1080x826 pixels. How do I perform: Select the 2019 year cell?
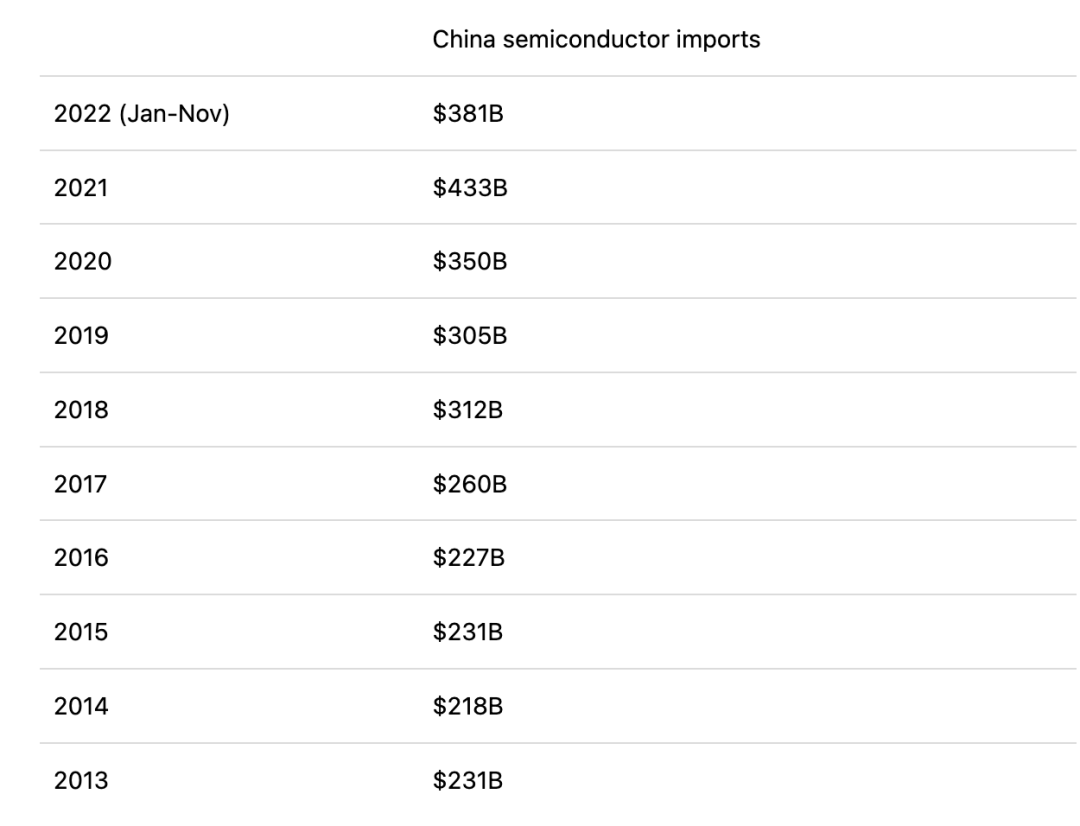(x=81, y=335)
